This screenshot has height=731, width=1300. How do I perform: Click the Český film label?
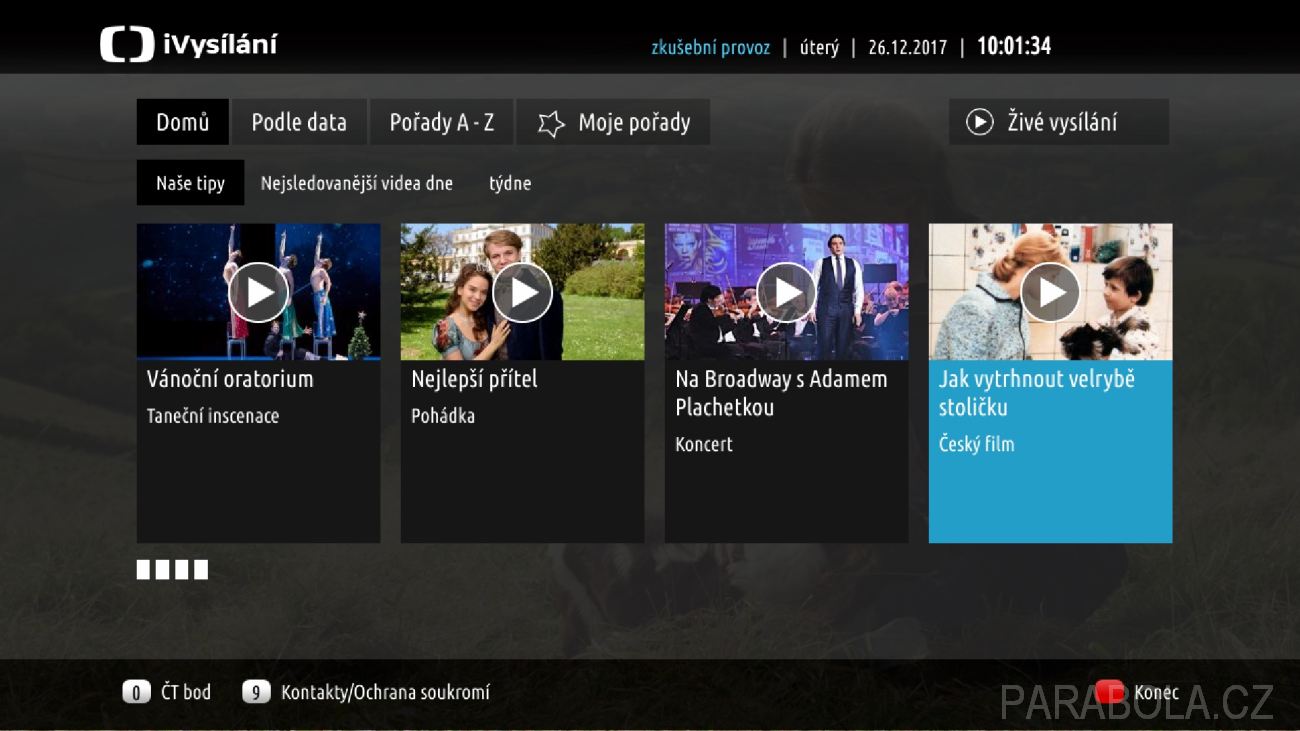[x=976, y=444]
